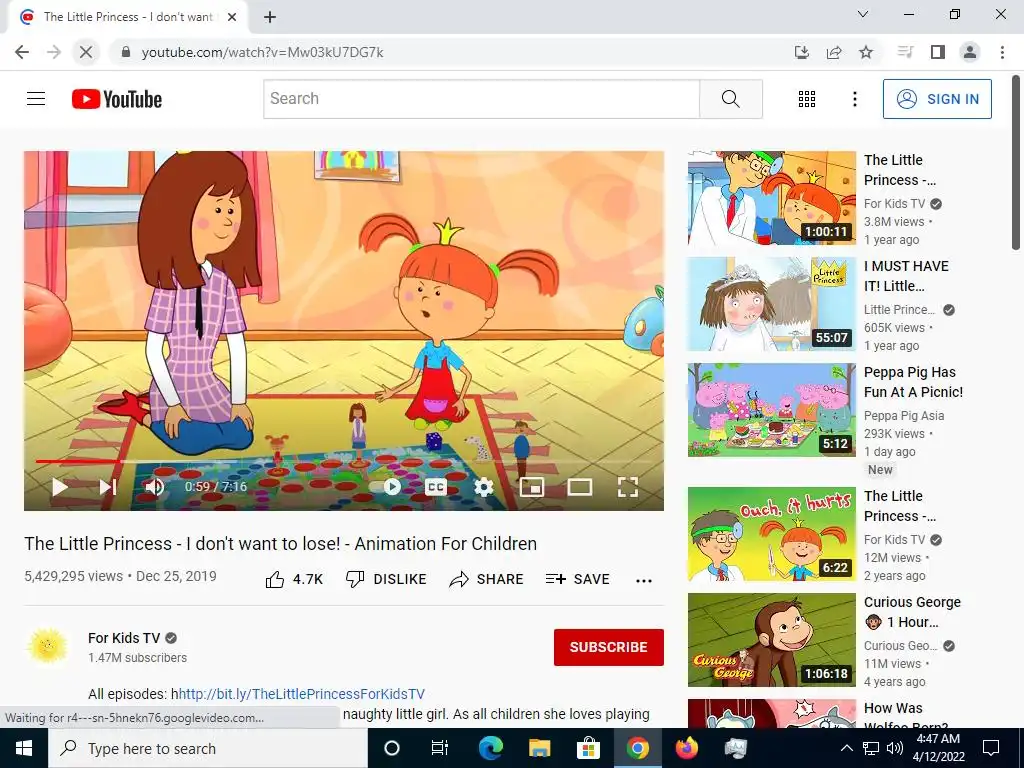Show hidden system tray icons
The height and width of the screenshot is (768, 1024).
pyautogui.click(x=846, y=748)
